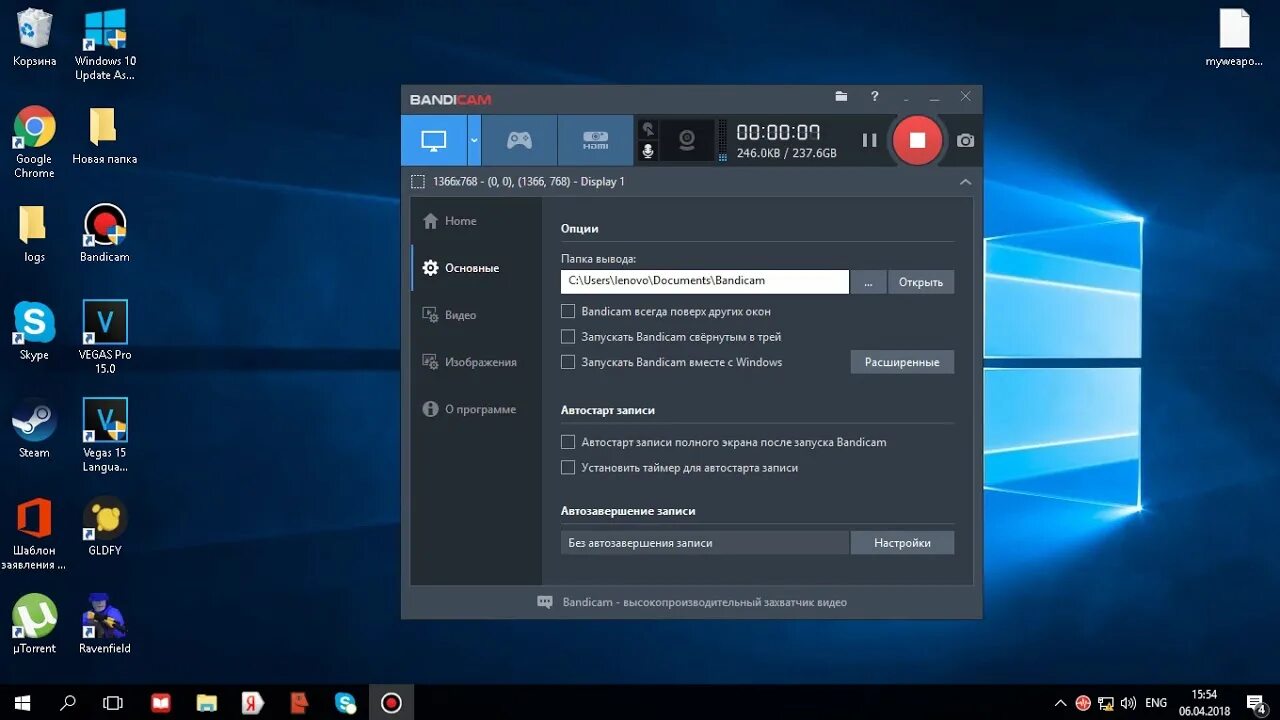The image size is (1280, 720).
Task: Click the selection rectangle icon near 1366x768
Action: coord(418,182)
